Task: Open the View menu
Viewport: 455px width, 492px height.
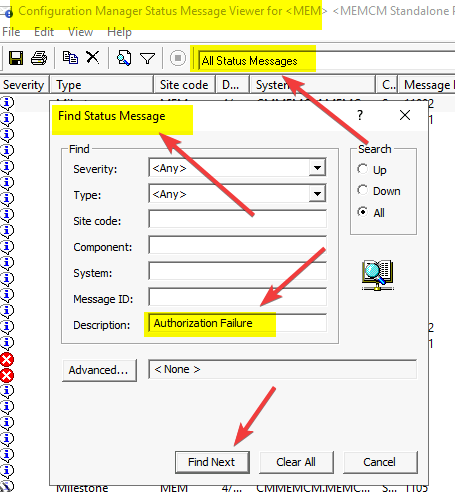Action: 80,32
